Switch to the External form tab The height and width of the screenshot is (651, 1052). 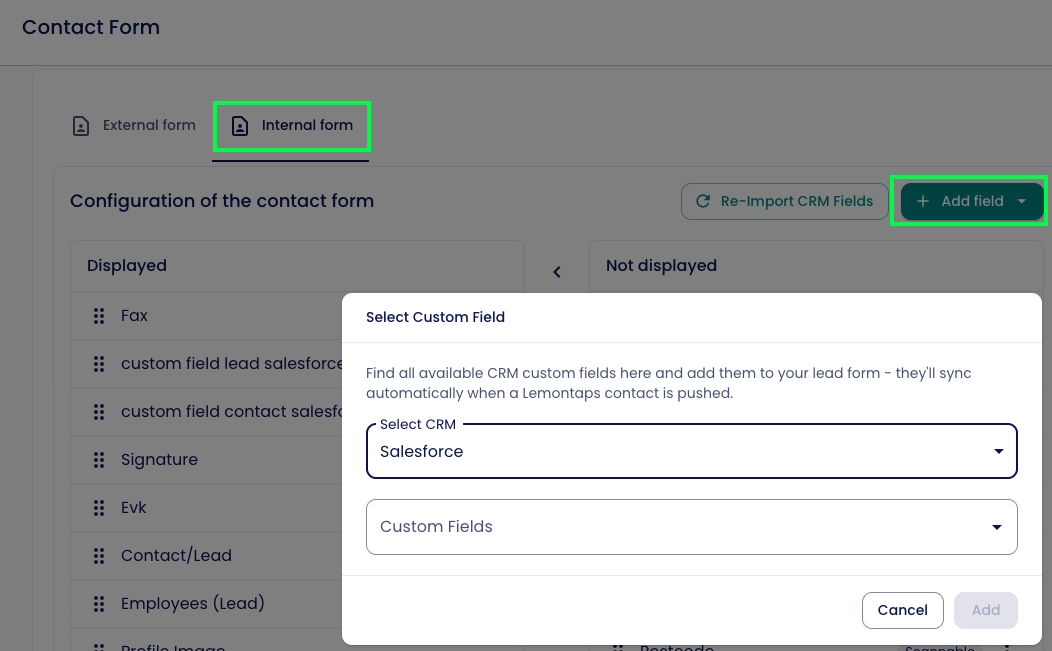tap(134, 126)
